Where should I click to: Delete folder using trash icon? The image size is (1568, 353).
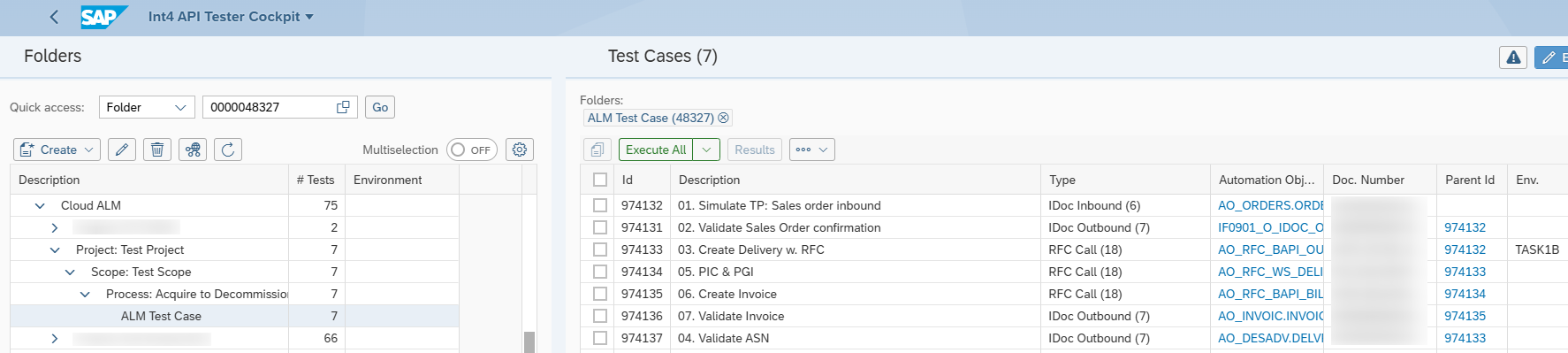pos(157,150)
